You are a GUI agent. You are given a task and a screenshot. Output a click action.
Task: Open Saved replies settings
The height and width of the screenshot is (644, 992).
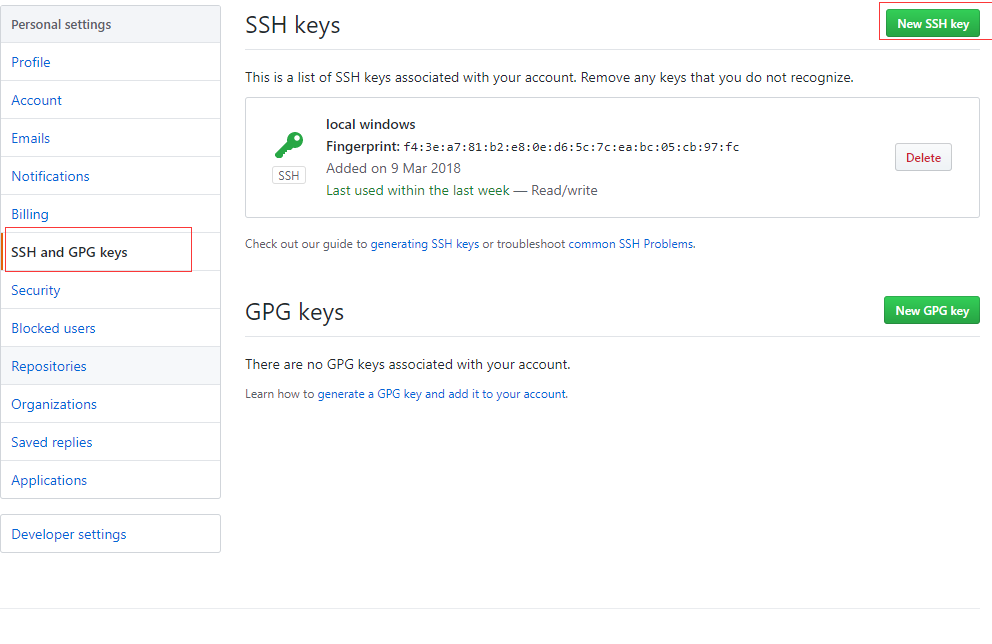coord(111,442)
